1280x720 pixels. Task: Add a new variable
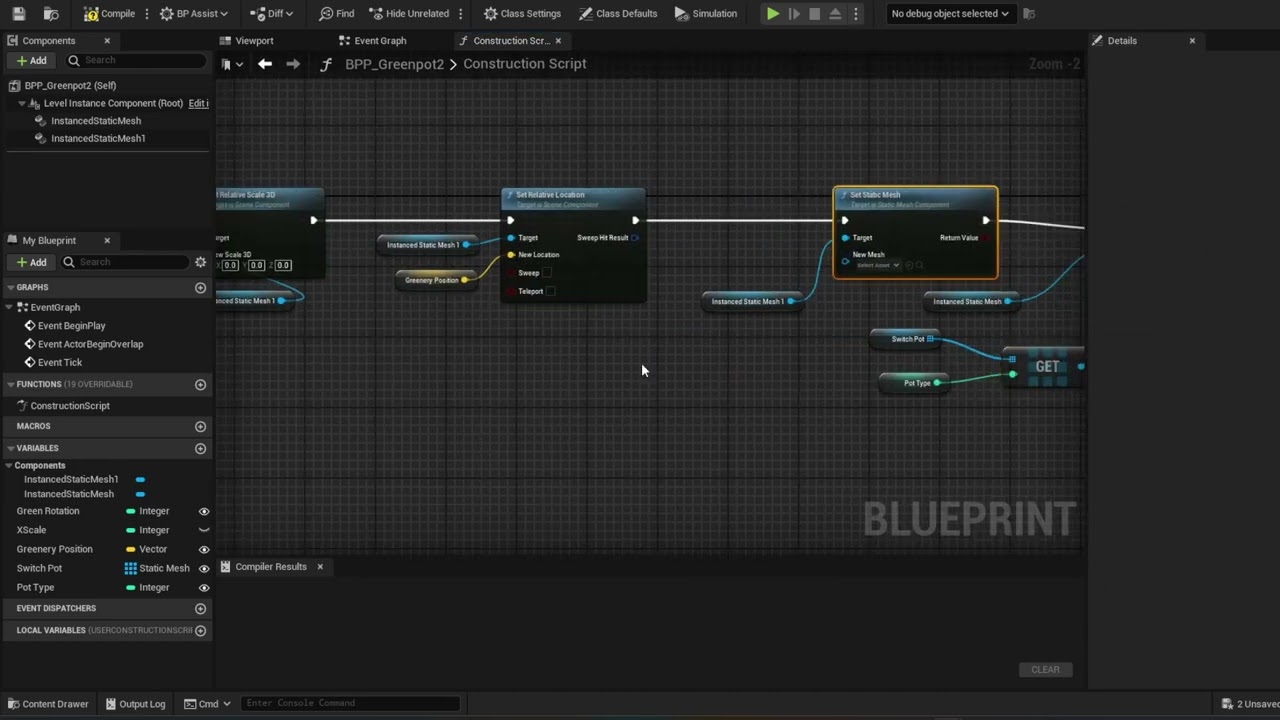(x=200, y=449)
